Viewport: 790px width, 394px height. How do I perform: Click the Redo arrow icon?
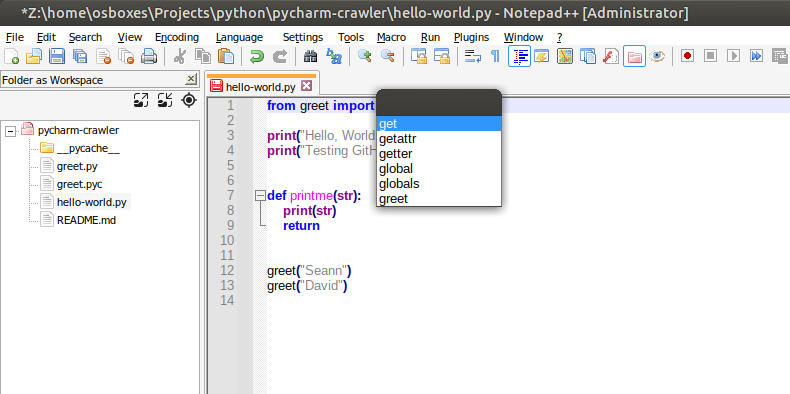[280, 56]
